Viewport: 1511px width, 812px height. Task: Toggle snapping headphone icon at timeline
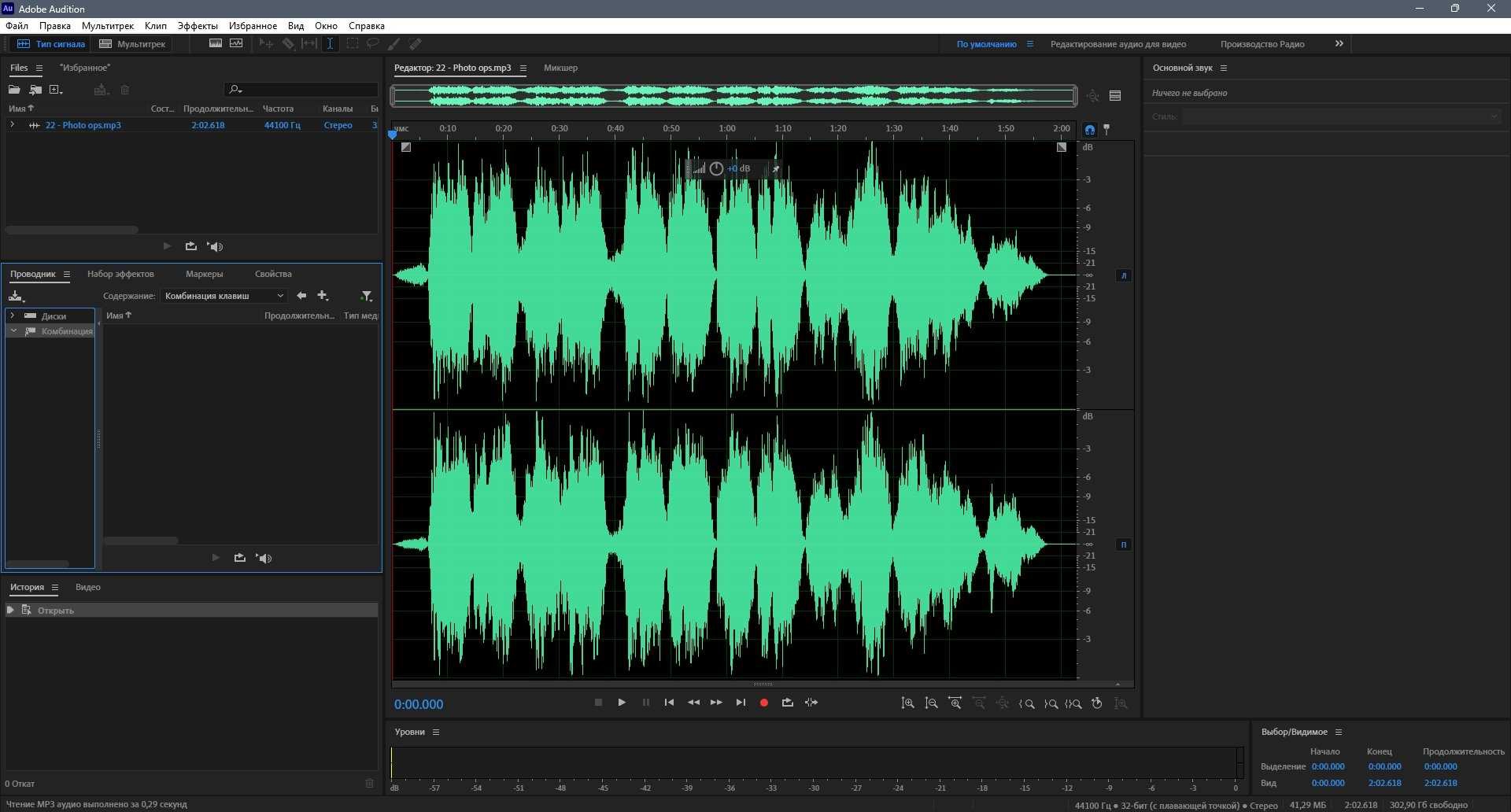(x=1089, y=129)
